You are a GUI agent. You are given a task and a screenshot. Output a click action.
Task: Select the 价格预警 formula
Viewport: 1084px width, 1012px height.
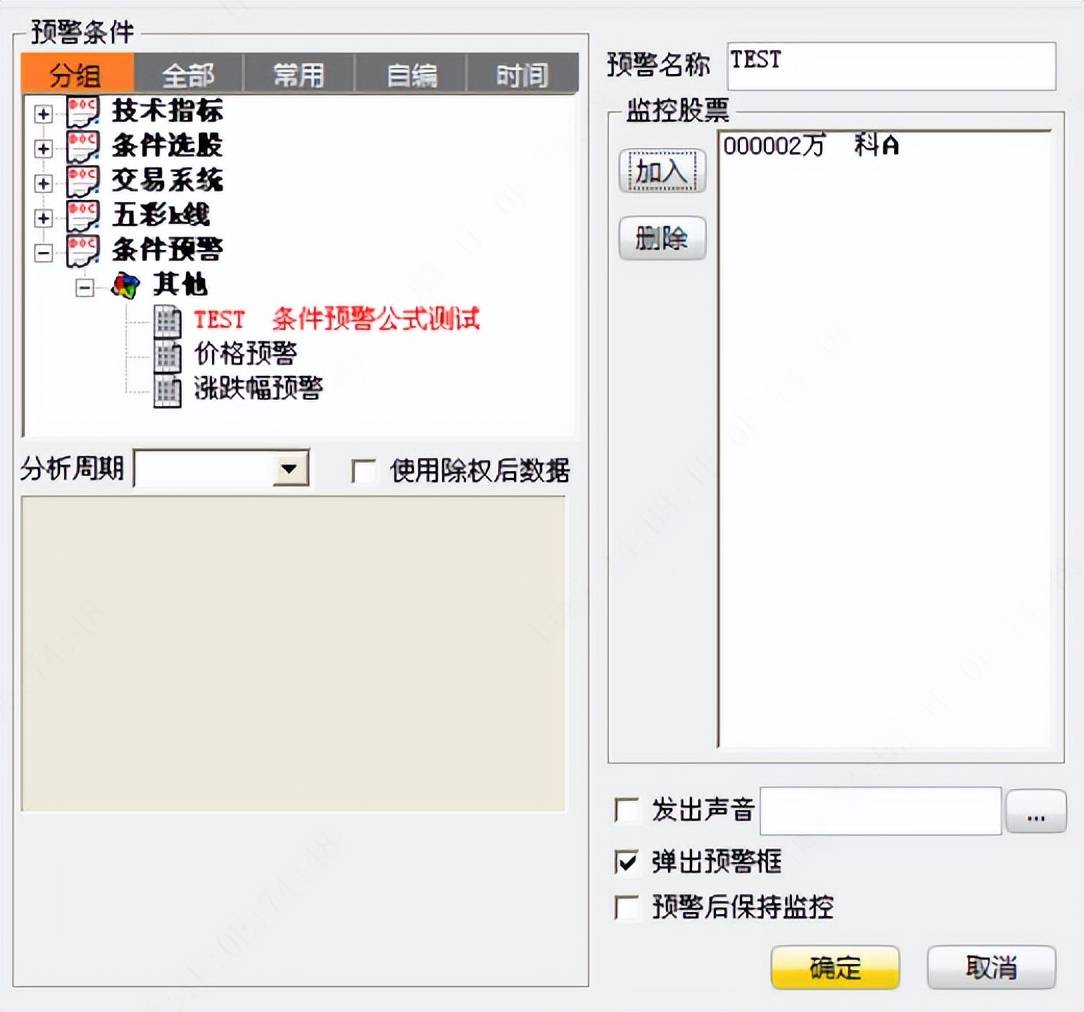pyautogui.click(x=246, y=354)
